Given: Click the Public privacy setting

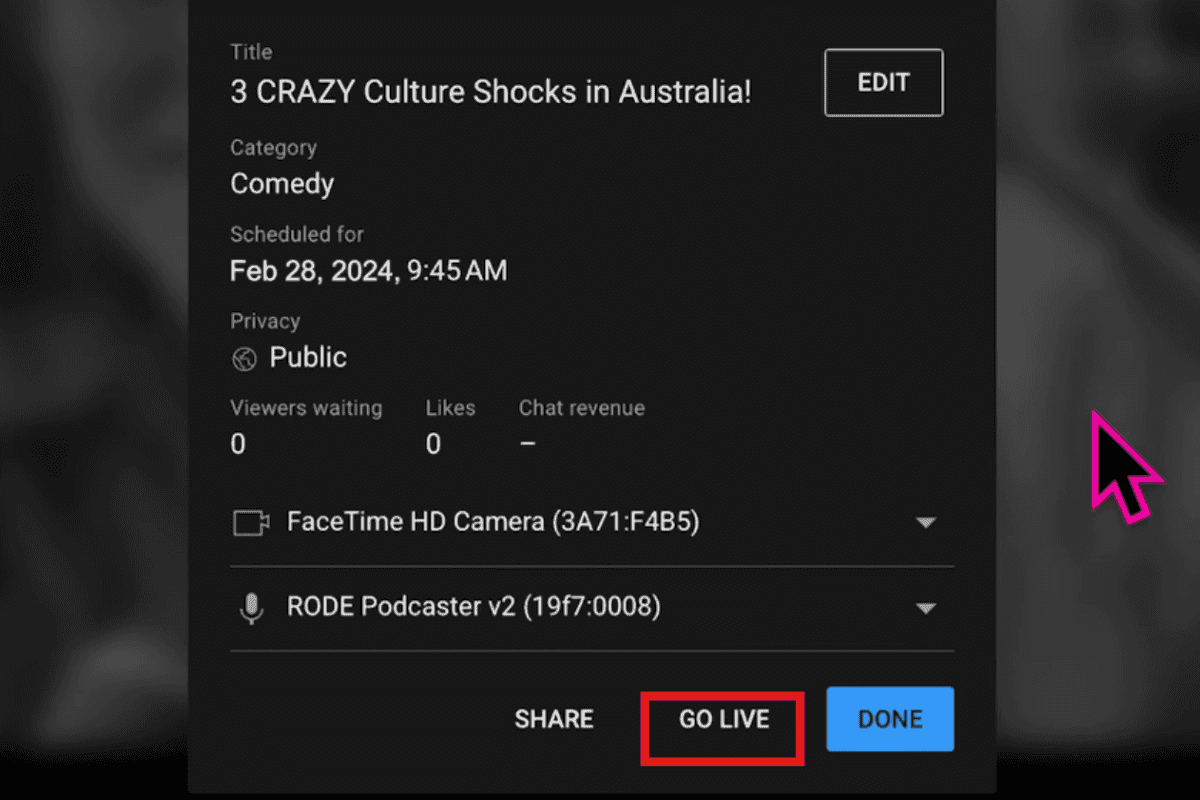Looking at the screenshot, I should 307,357.
